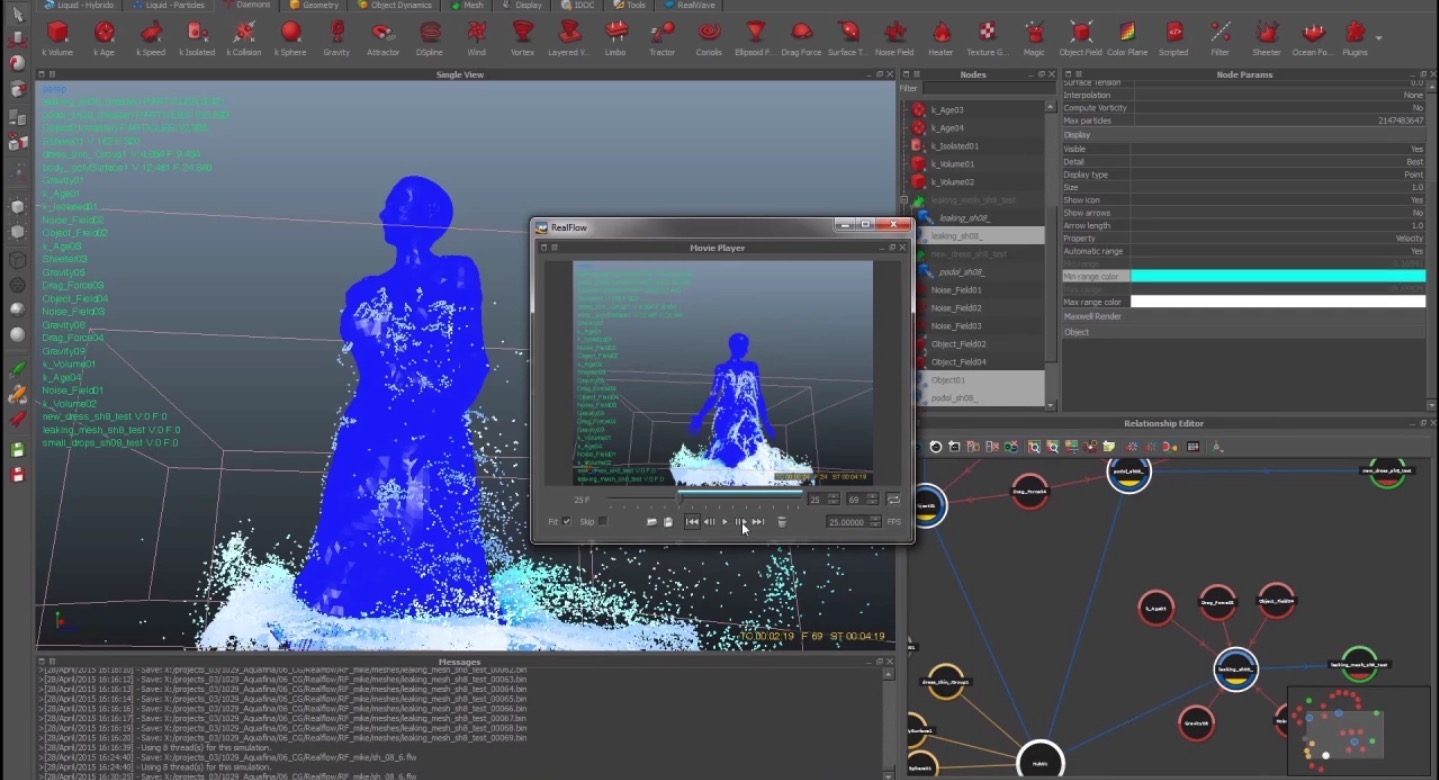Jump to first frame in Movie Player
The width and height of the screenshot is (1439, 780).
tap(692, 522)
